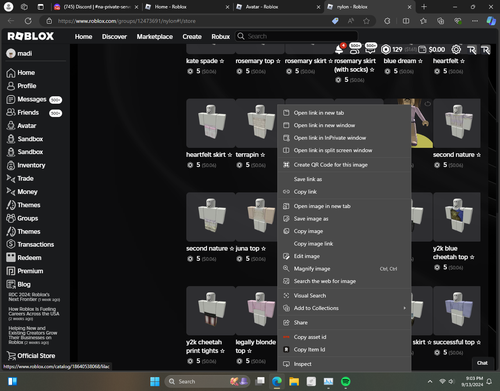Show hidden system tray icons chevron

click(x=430, y=381)
